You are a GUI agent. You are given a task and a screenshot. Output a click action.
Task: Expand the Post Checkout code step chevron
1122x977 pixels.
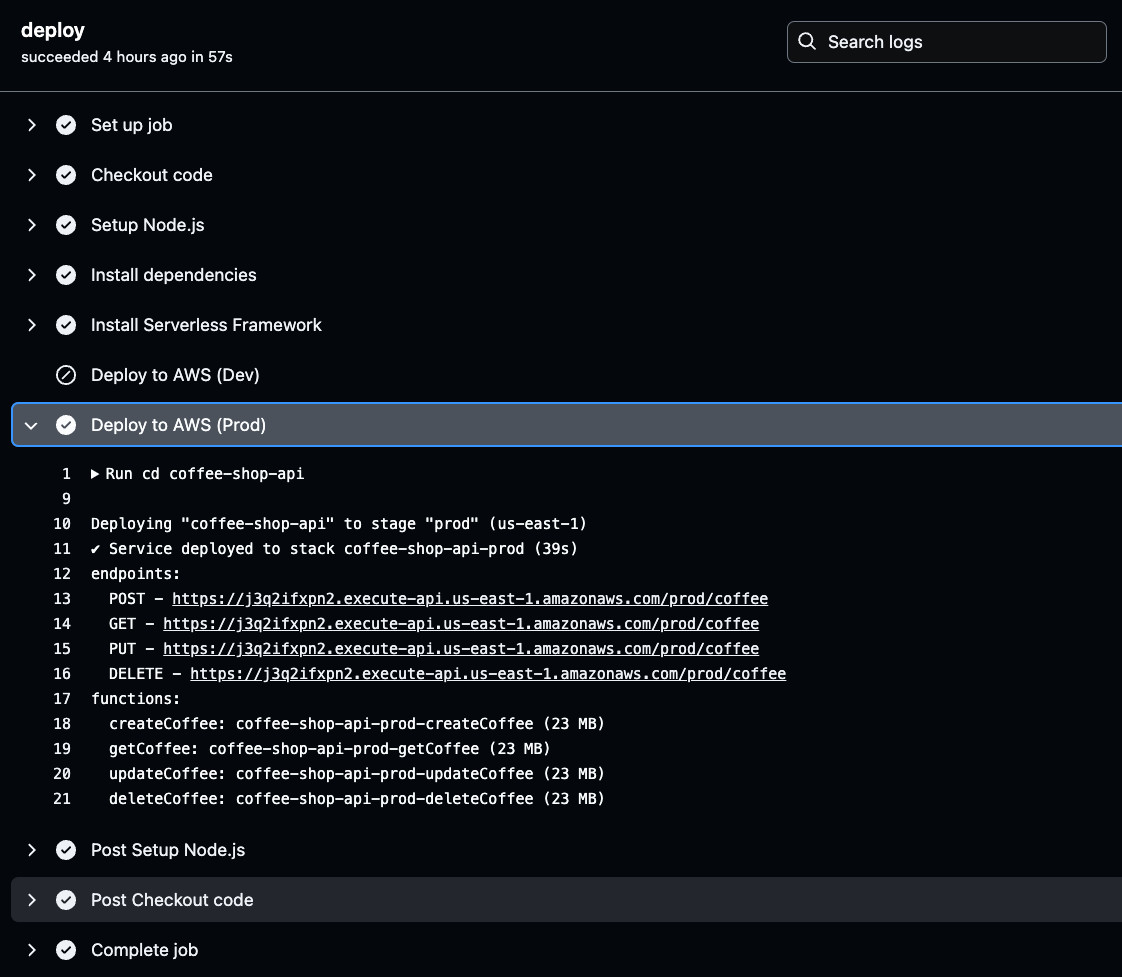[31, 900]
